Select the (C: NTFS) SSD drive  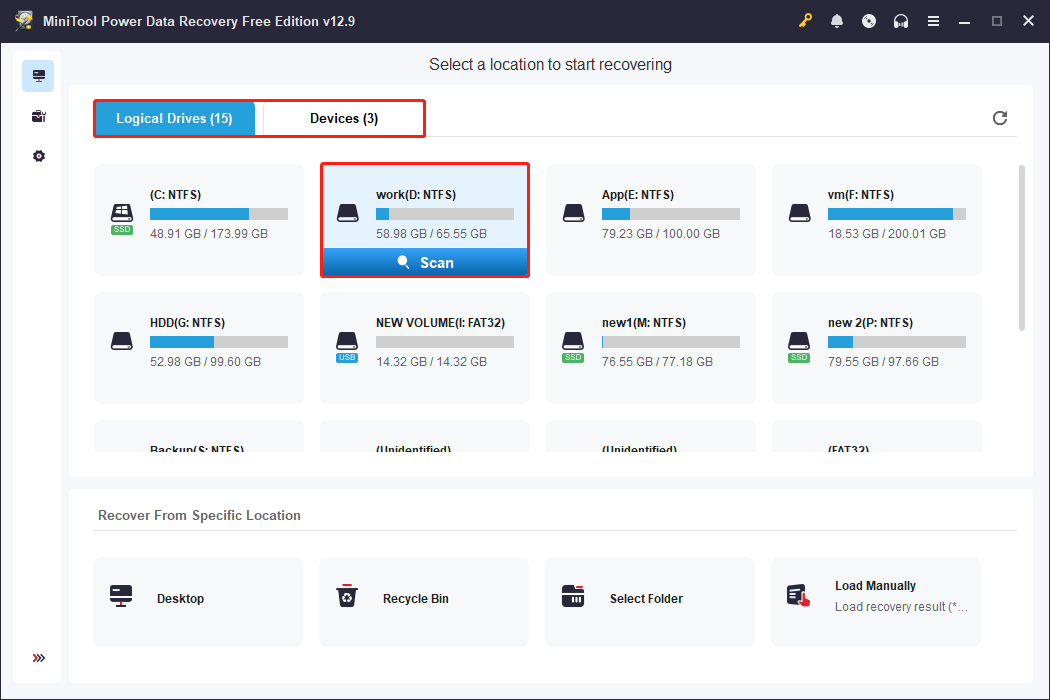click(x=199, y=220)
